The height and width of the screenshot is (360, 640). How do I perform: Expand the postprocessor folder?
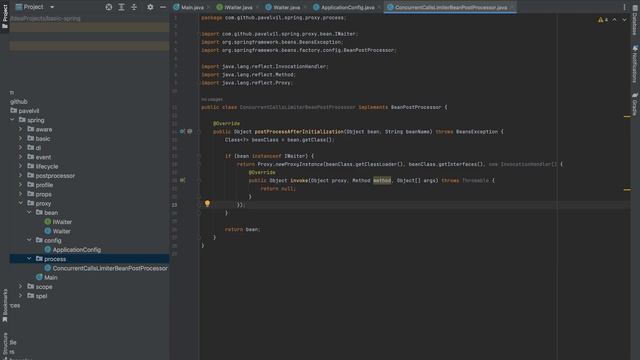click(21, 176)
